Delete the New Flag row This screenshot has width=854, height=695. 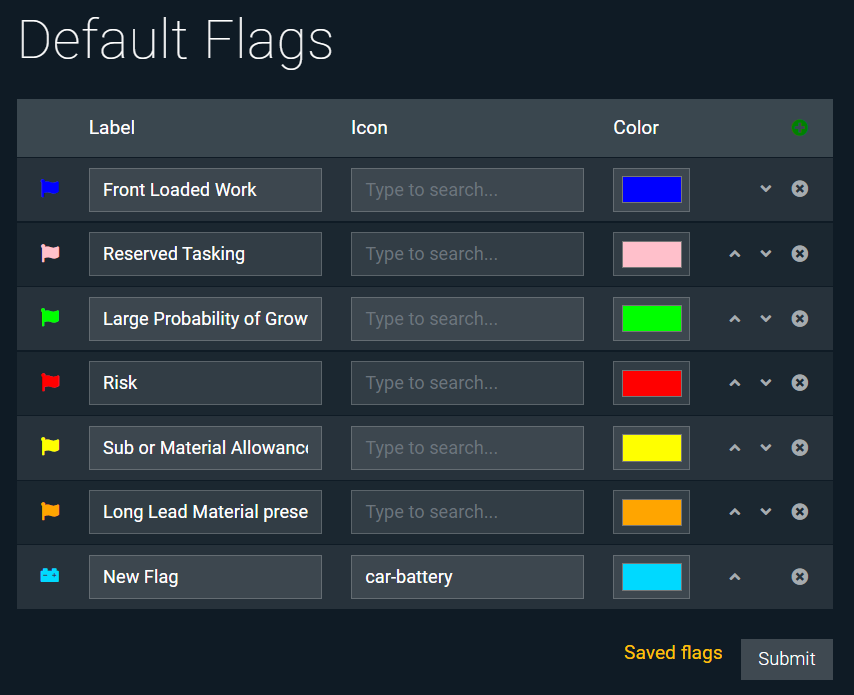pyautogui.click(x=799, y=577)
